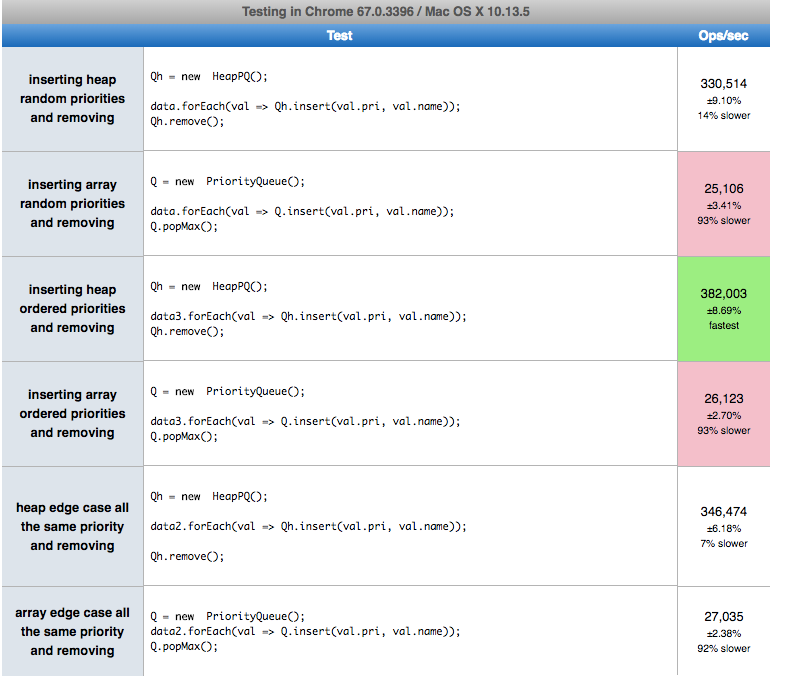Viewport: 801px width, 676px height.
Task: Select the array edge case same priority row label
Action: pos(72,631)
